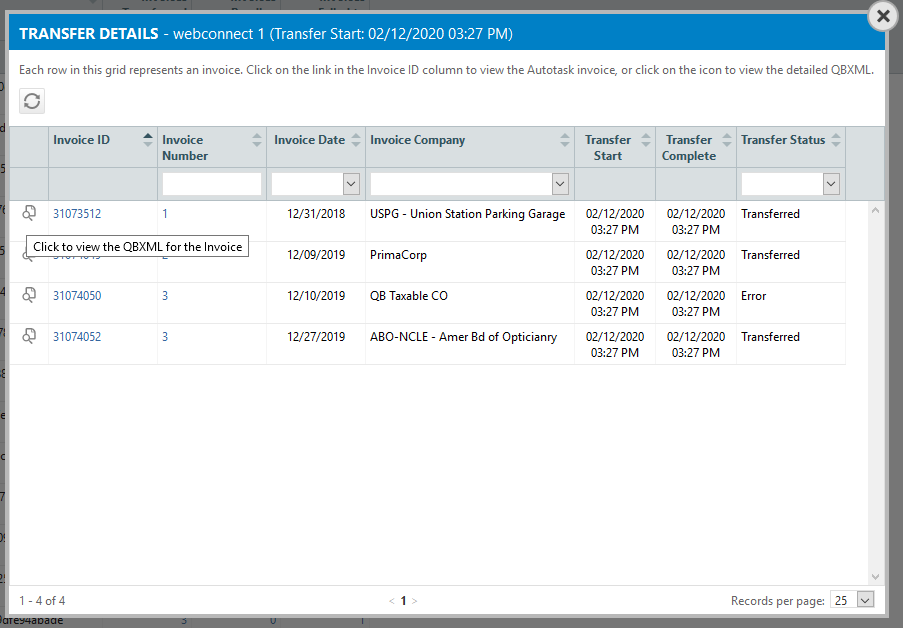Open invoice 31074050 link

tap(77, 296)
